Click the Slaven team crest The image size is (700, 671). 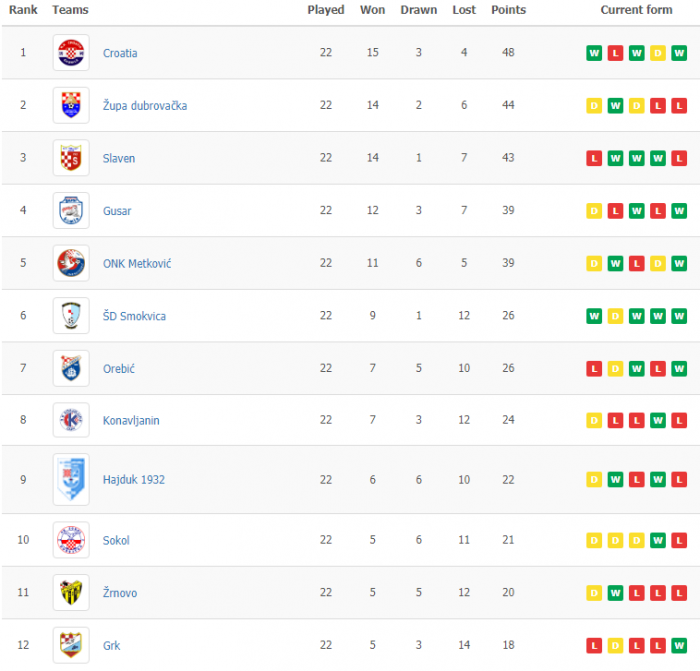click(71, 158)
